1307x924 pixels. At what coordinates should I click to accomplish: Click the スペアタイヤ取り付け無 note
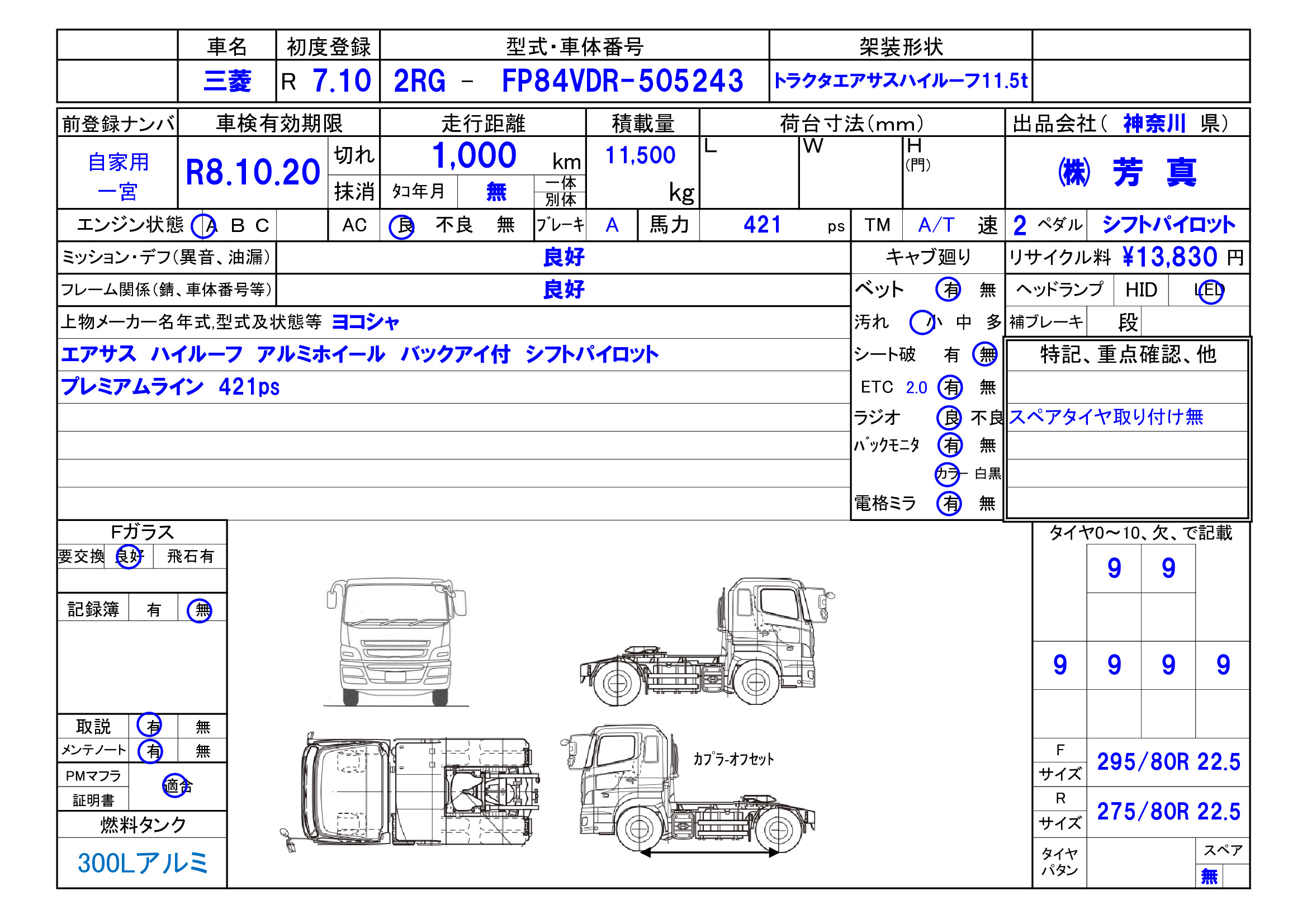(1106, 418)
